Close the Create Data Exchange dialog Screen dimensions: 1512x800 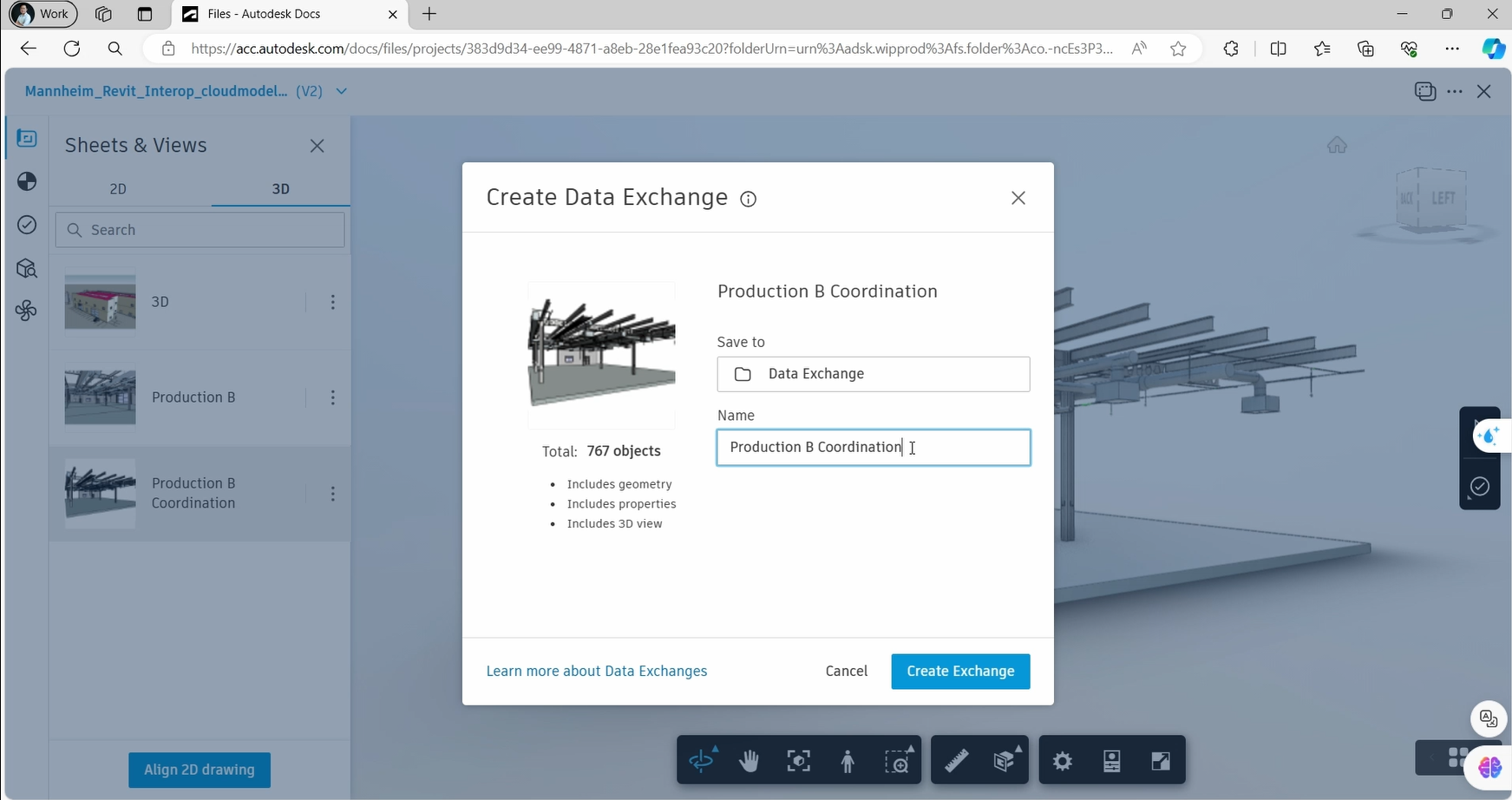pos(1018,199)
